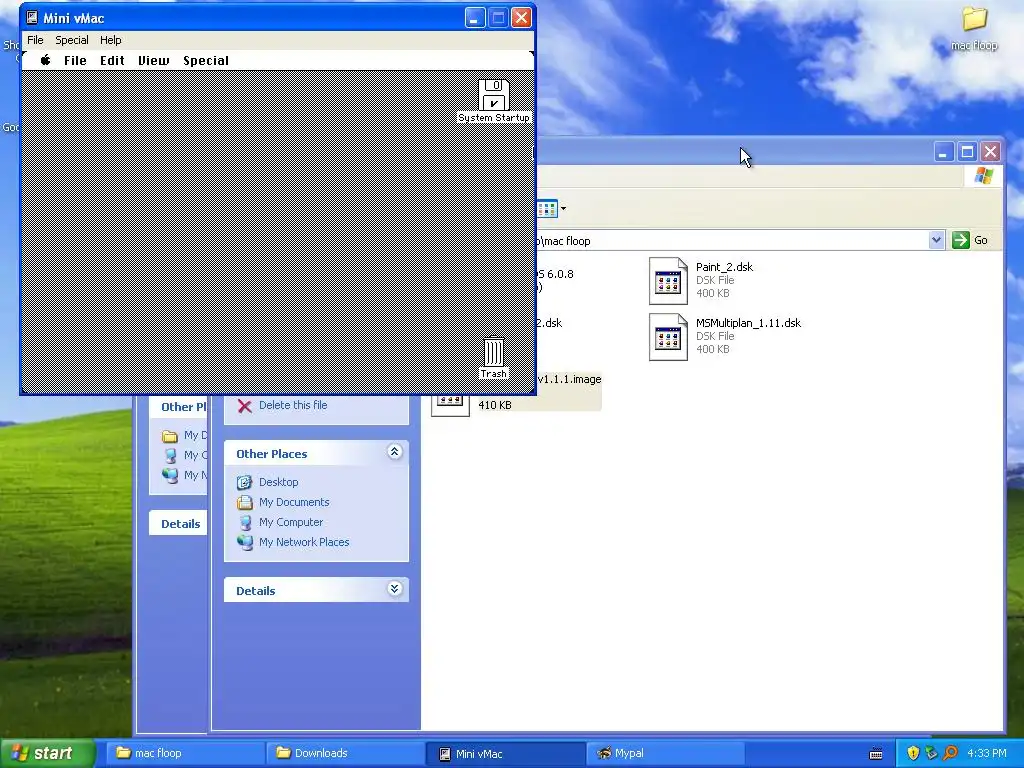Viewport: 1024px width, 768px height.
Task: Maximize the mac floop Explorer window
Action: click(x=967, y=152)
